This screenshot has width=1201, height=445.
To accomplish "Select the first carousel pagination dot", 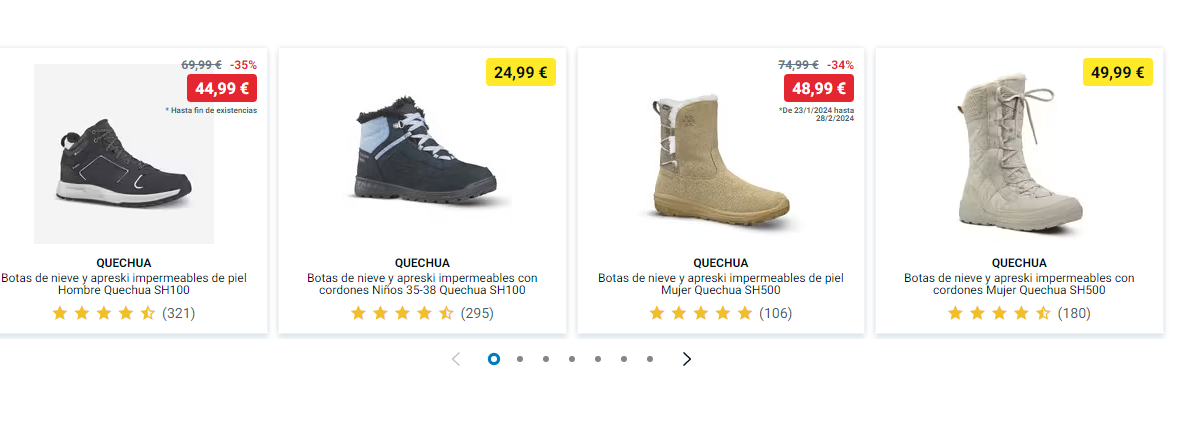I will pos(494,359).
